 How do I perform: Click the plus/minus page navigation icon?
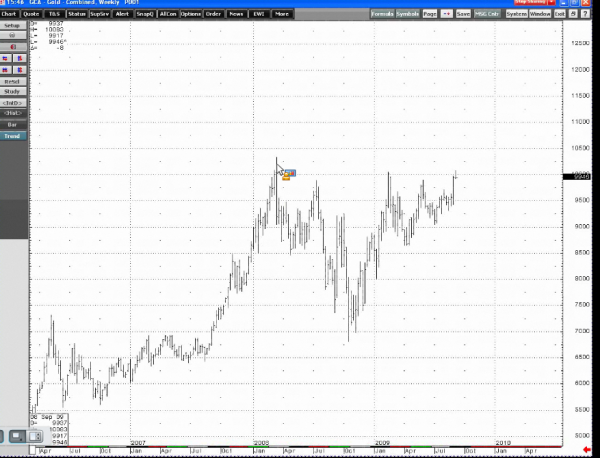click(446, 15)
